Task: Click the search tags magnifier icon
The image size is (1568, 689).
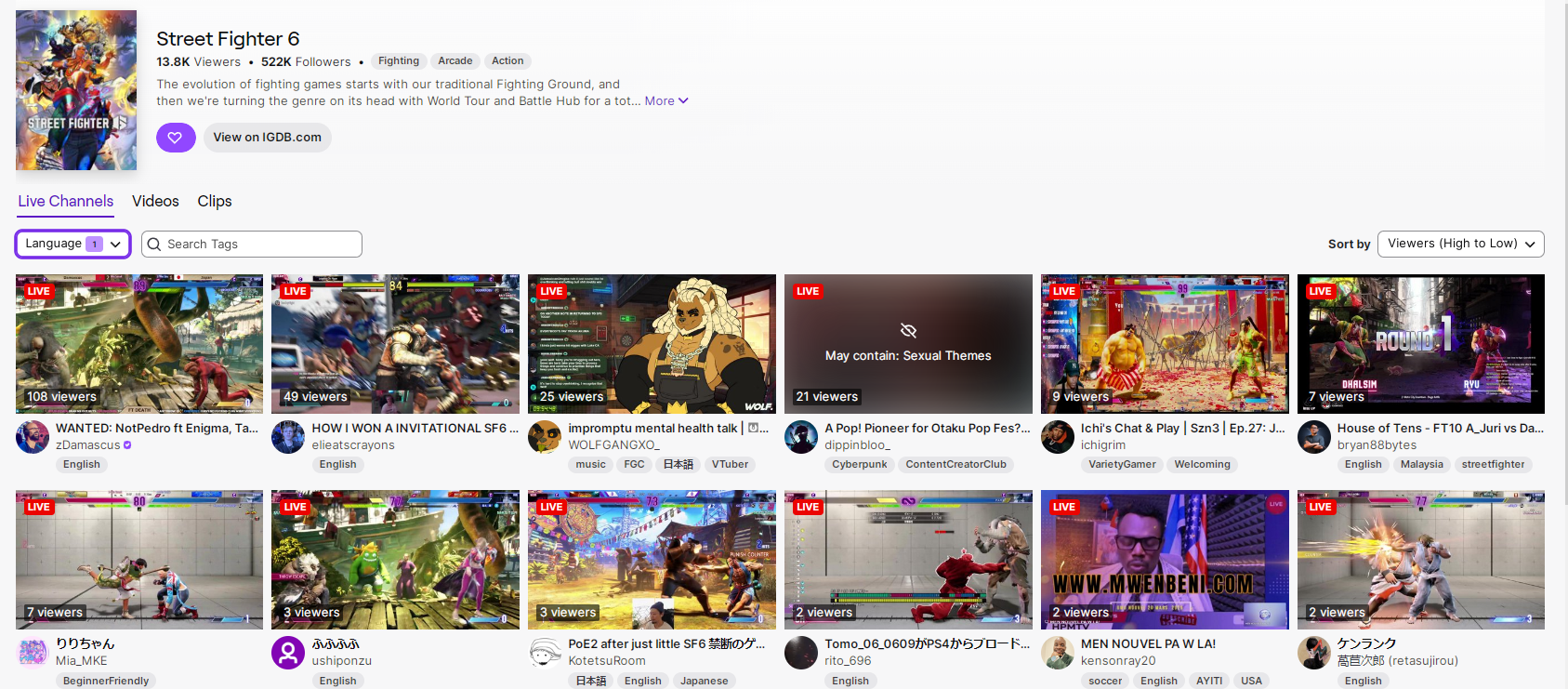Action: click(x=154, y=245)
